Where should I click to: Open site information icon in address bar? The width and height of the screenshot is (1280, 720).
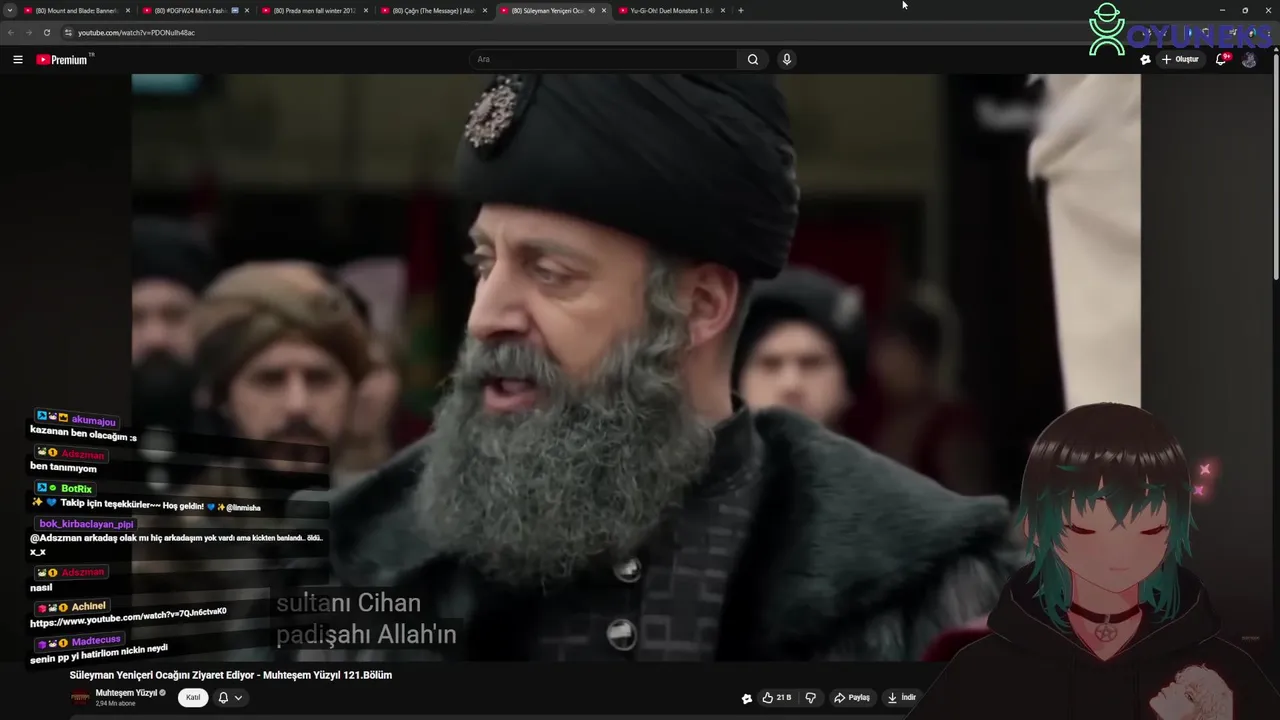[68, 32]
